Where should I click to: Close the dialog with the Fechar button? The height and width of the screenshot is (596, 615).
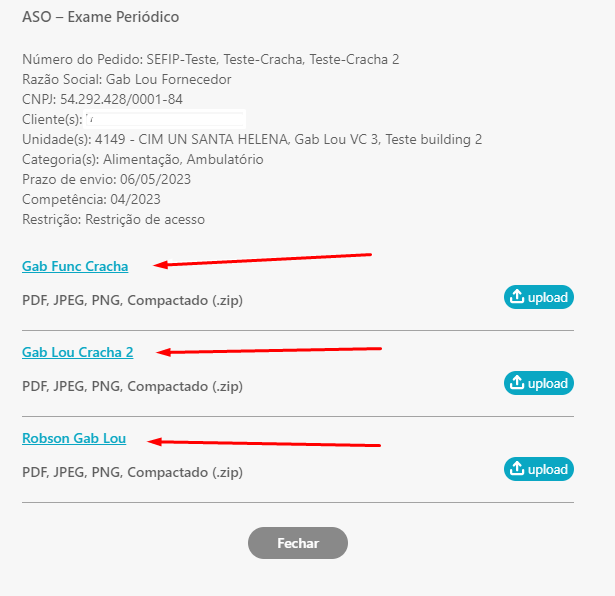(298, 543)
